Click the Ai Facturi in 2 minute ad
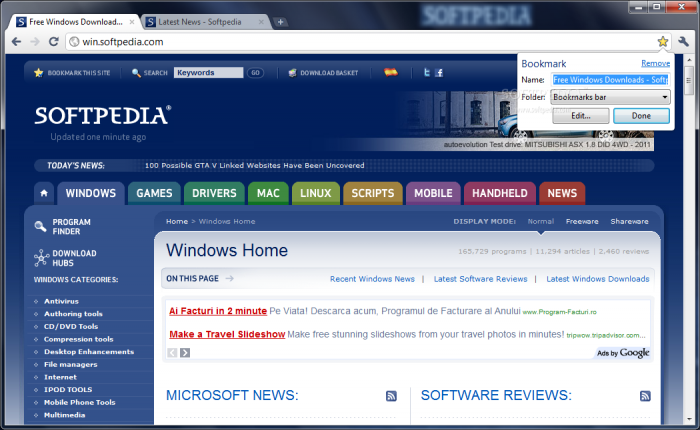Screen dimensions: 700x430 pyautogui.click(x=218, y=311)
